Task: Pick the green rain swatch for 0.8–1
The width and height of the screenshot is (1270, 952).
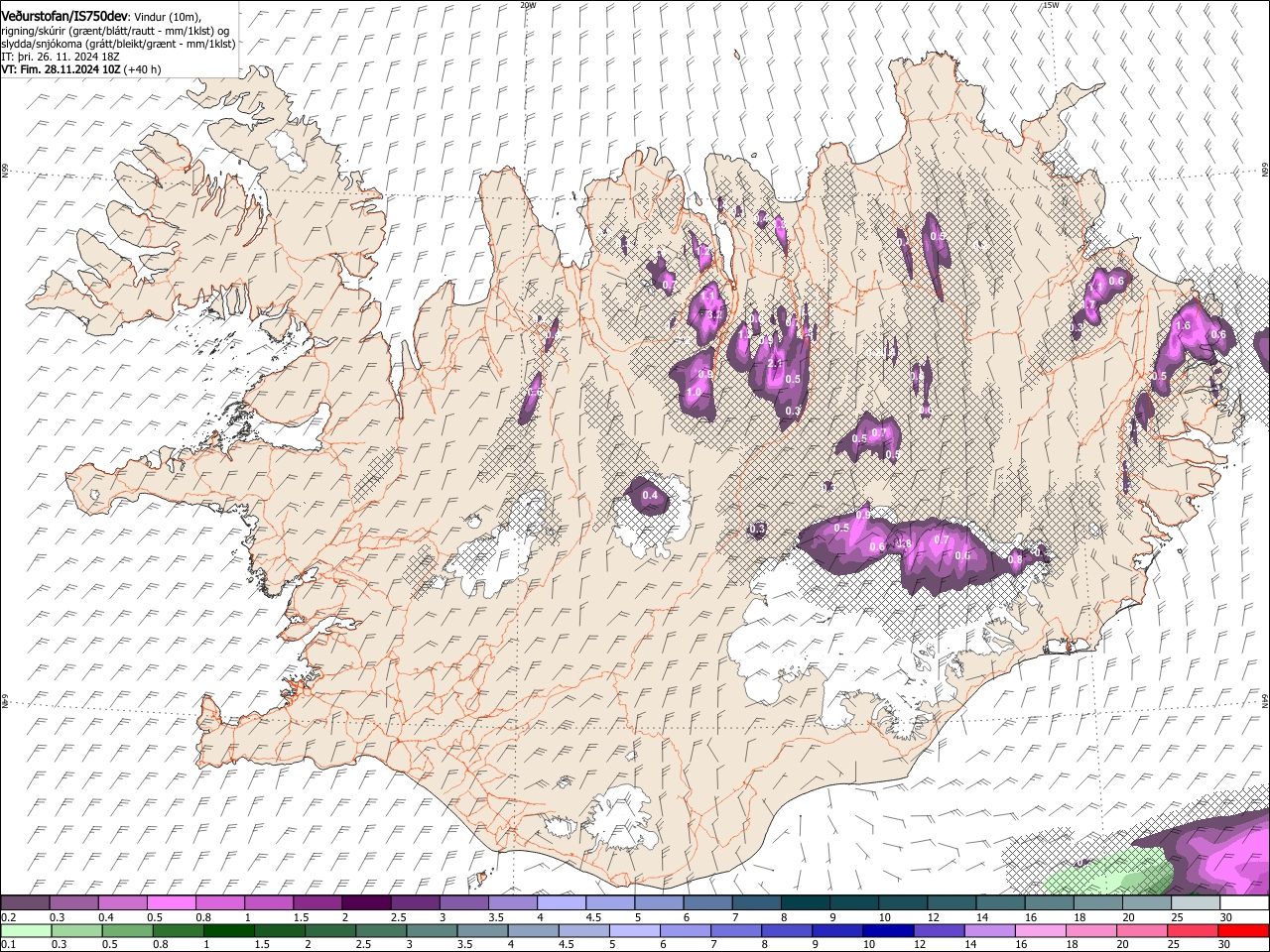Action: pyautogui.click(x=179, y=930)
